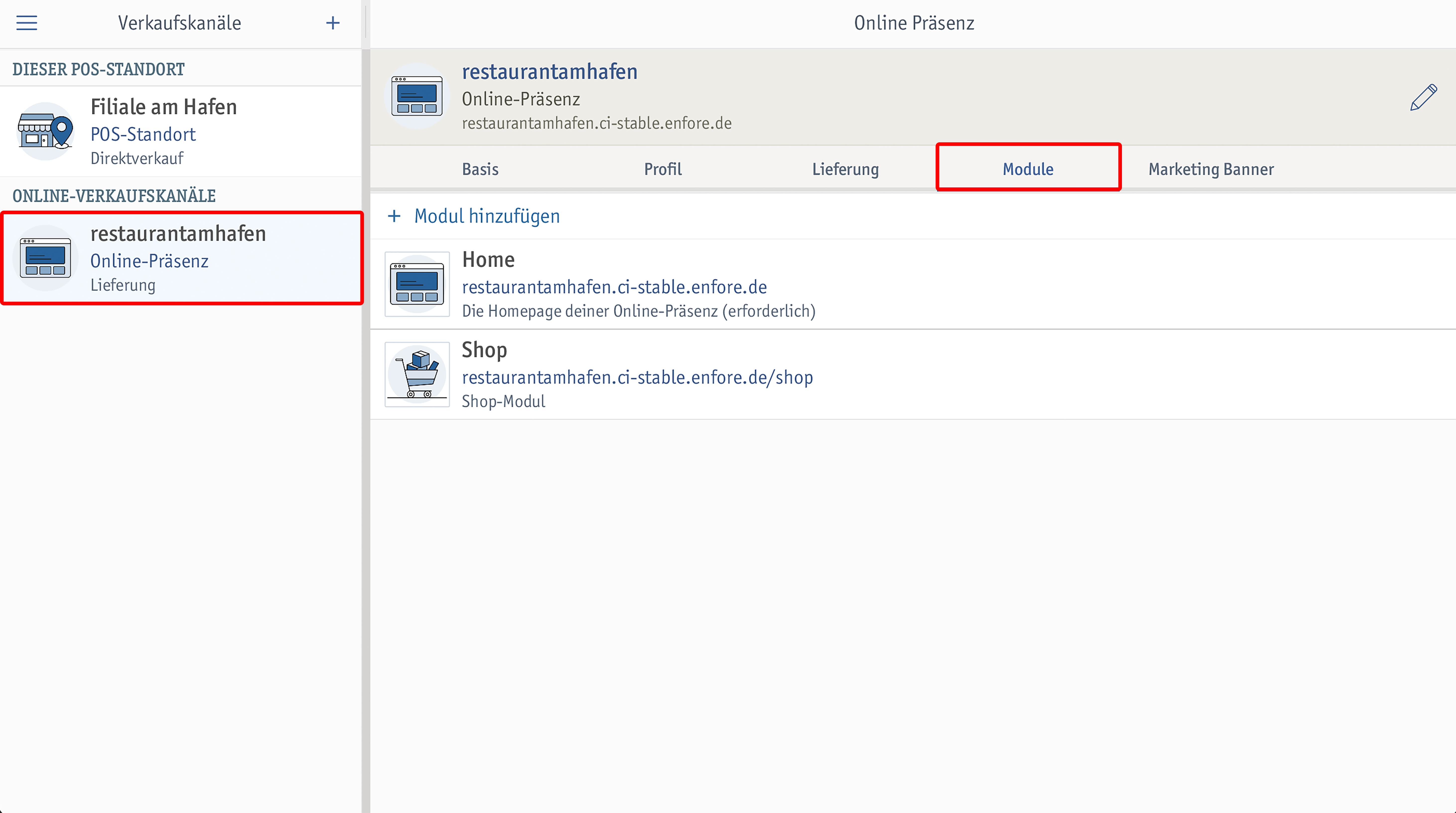Click the POS-Standort label

(x=143, y=135)
